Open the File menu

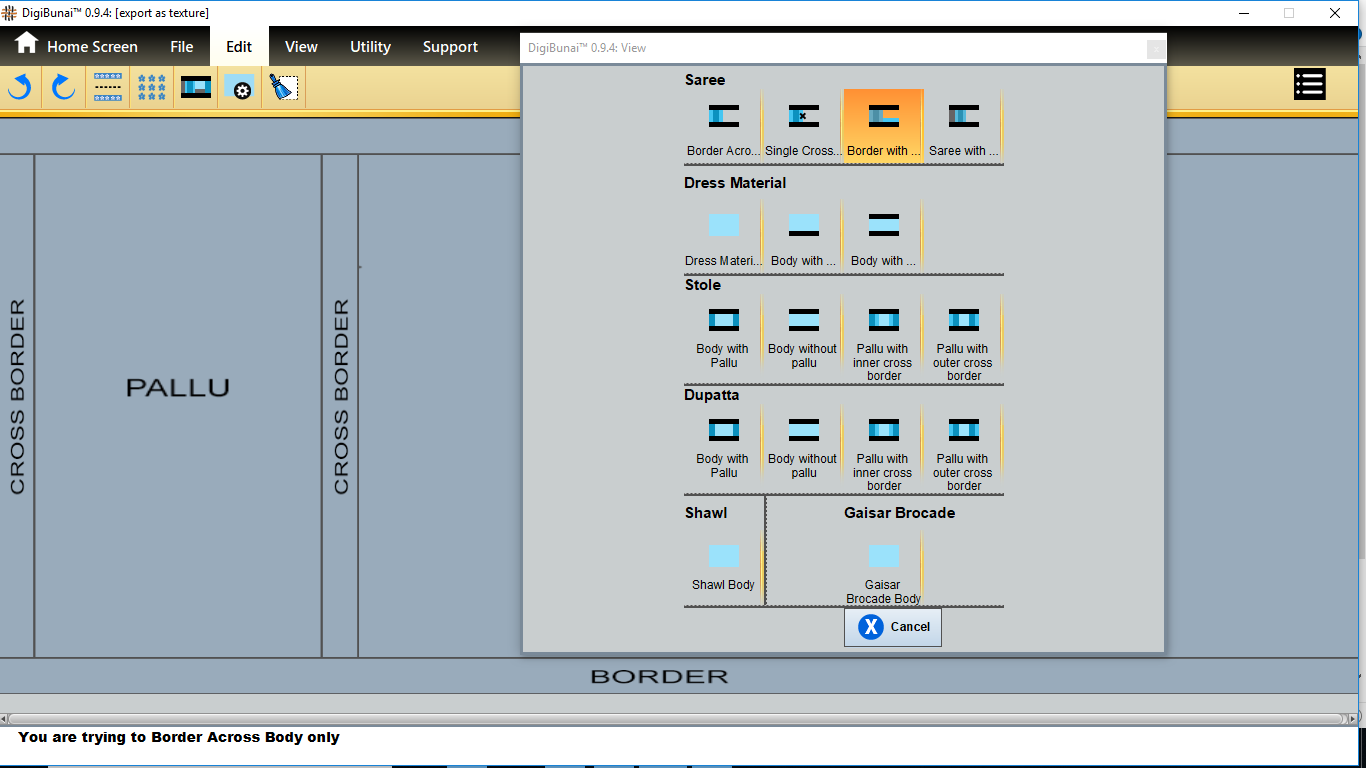click(182, 47)
